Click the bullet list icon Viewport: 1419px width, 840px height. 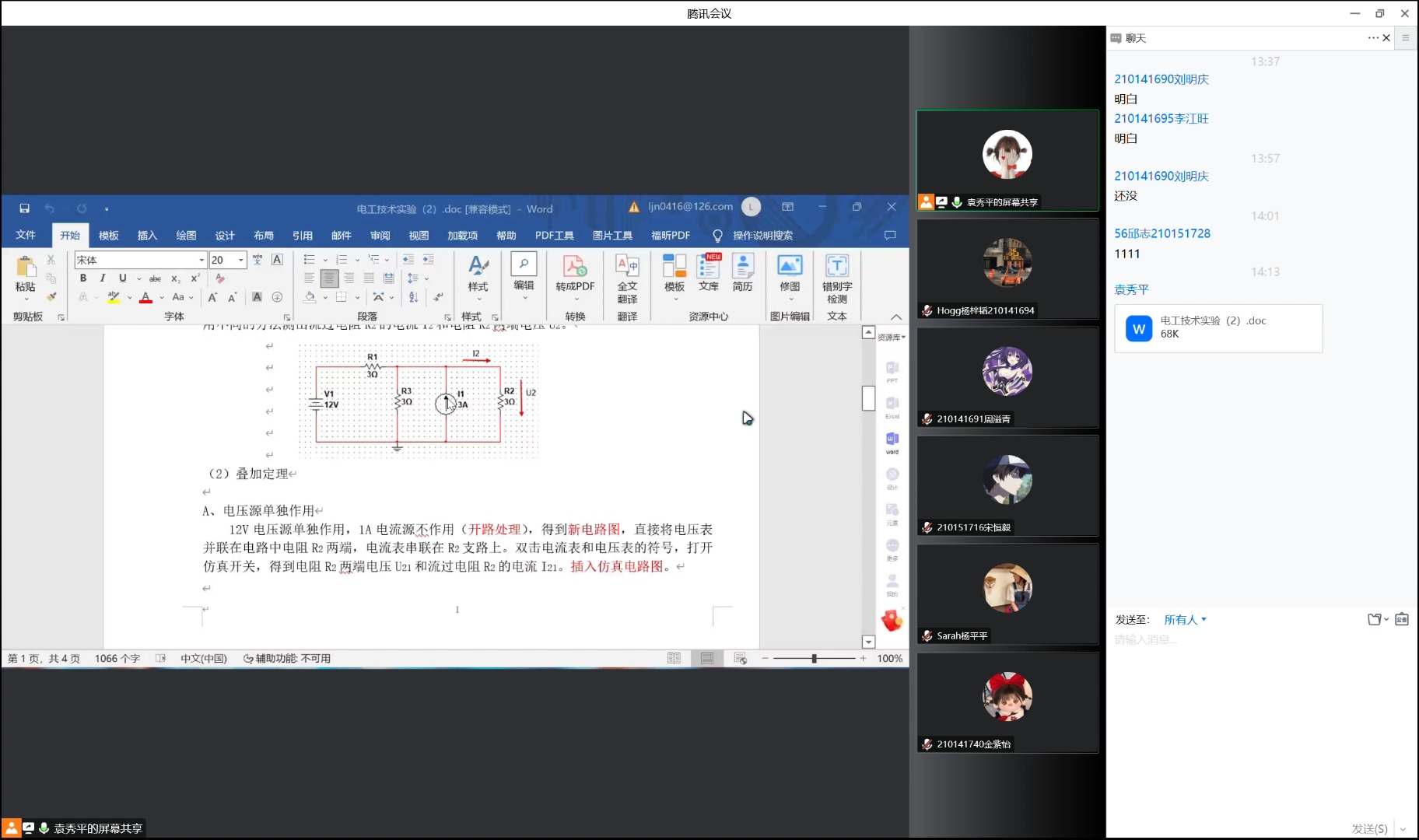310,260
